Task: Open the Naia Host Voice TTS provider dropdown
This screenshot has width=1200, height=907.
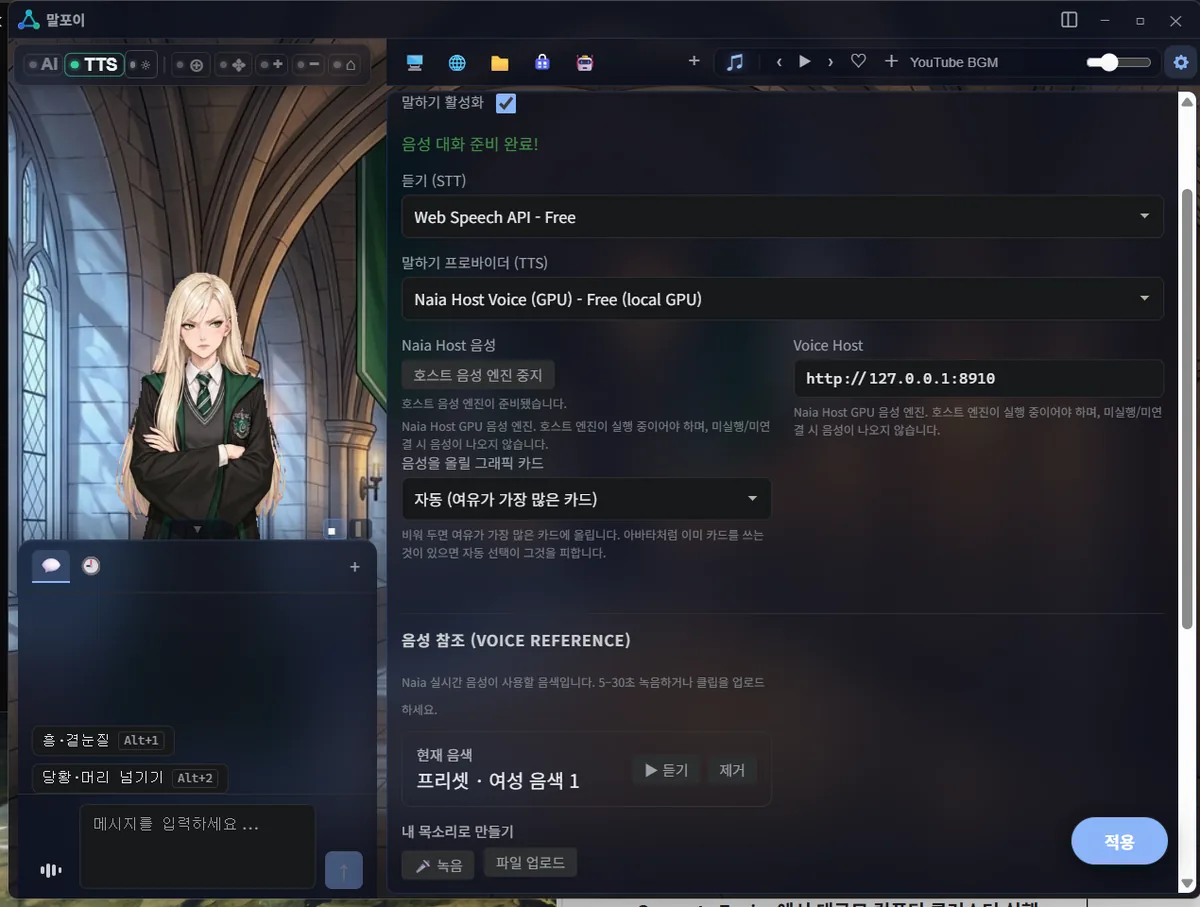Action: pos(782,299)
